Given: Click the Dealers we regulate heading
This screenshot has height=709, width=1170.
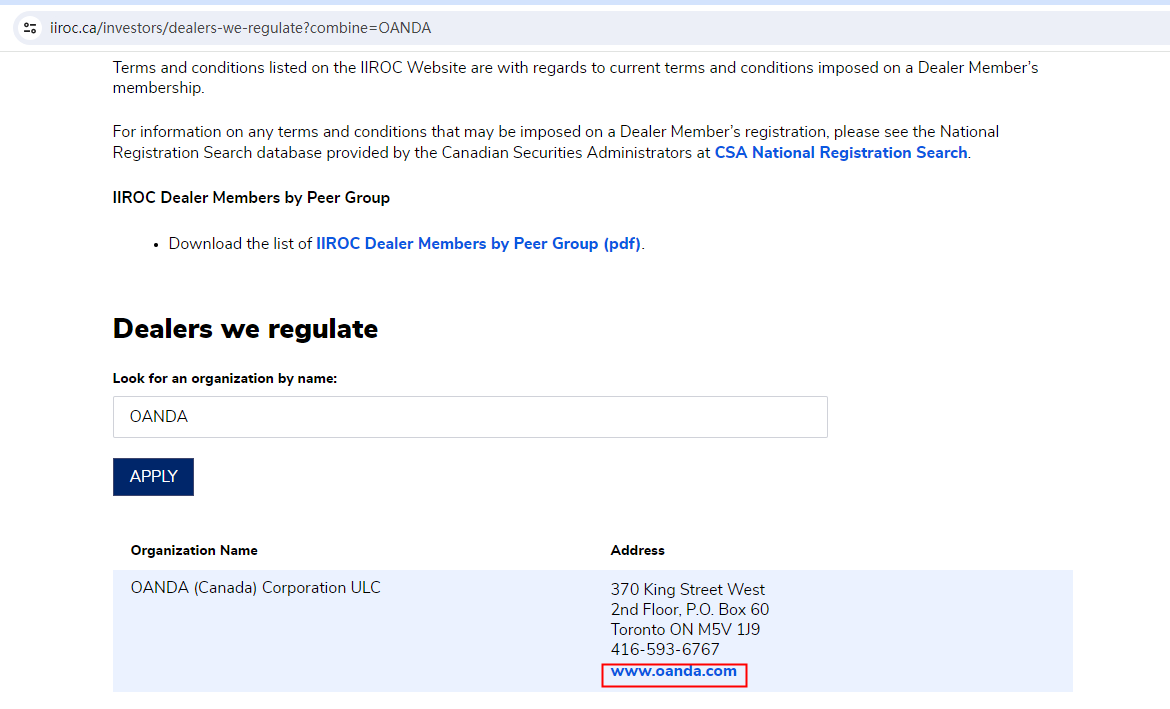Looking at the screenshot, I should 245,328.
